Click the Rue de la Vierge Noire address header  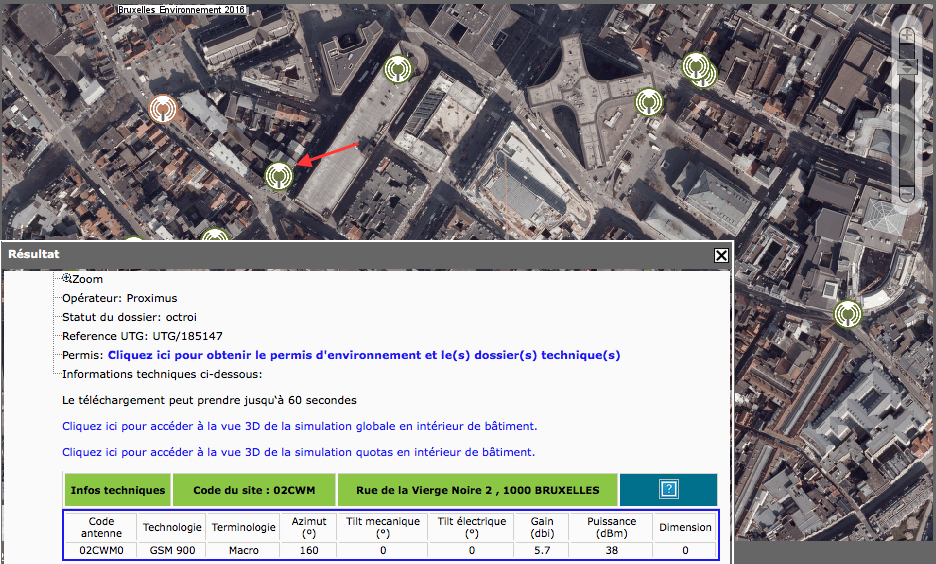coord(478,490)
